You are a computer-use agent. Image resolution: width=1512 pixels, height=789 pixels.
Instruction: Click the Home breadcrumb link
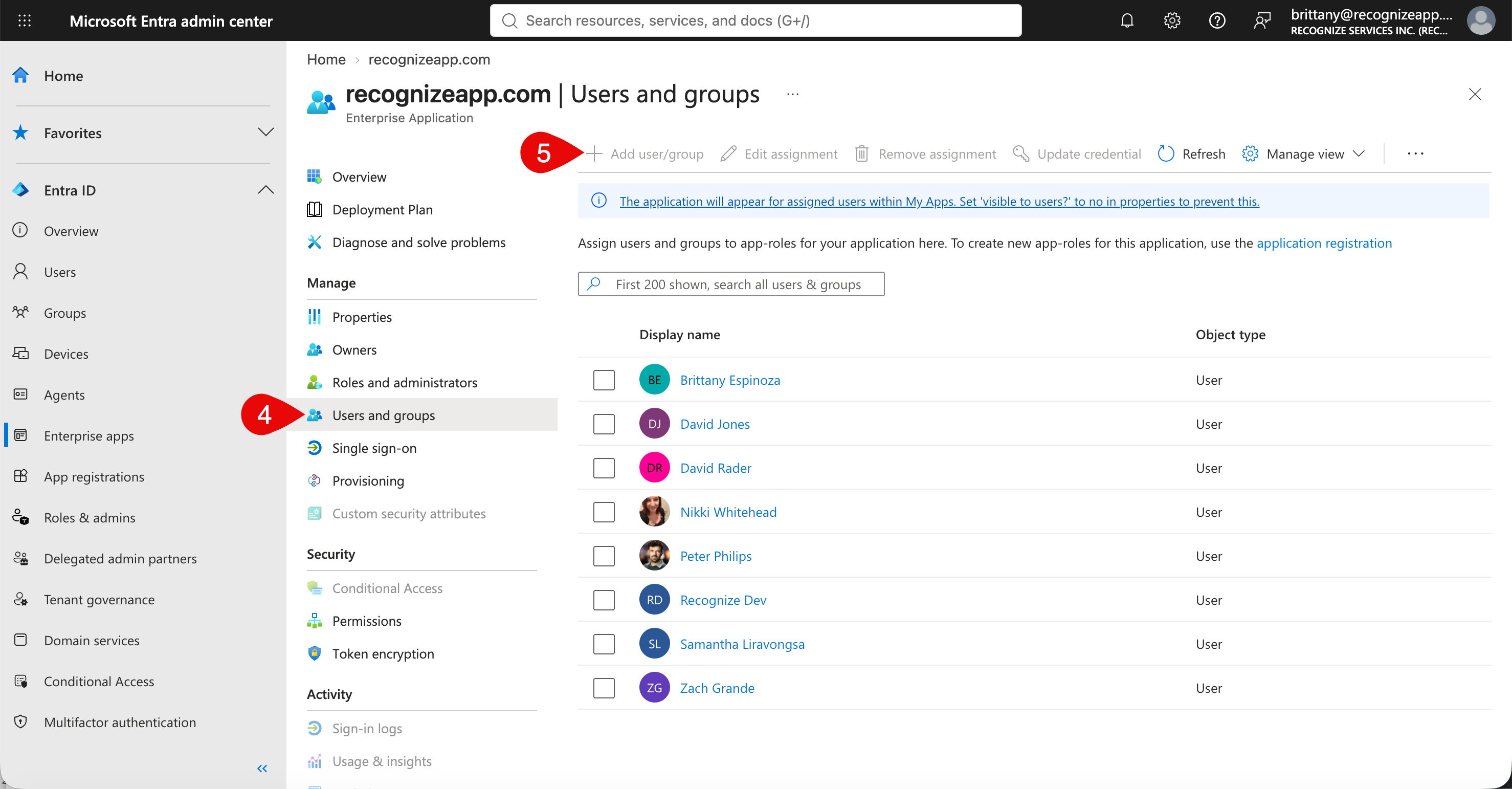[x=326, y=59]
